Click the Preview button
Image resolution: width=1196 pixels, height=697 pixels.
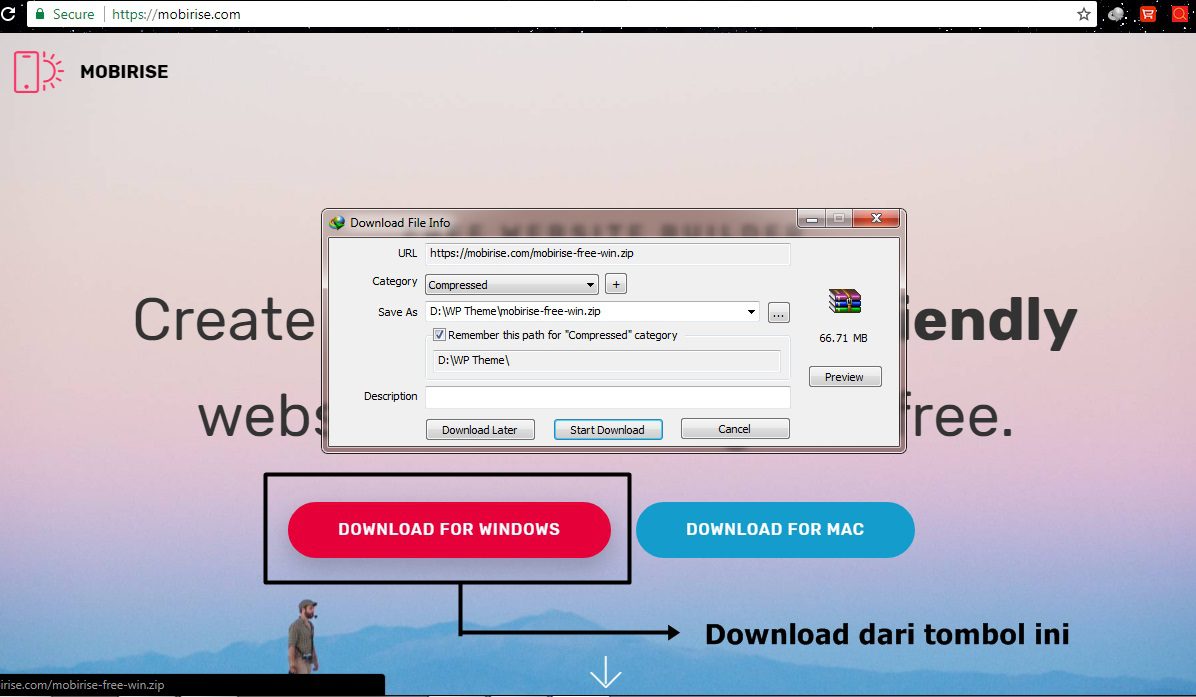coord(844,377)
